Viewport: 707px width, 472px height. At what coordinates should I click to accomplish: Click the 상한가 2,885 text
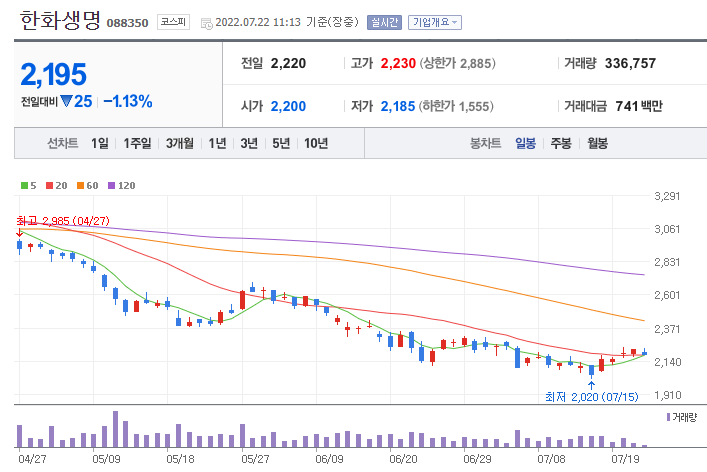[x=457, y=63]
